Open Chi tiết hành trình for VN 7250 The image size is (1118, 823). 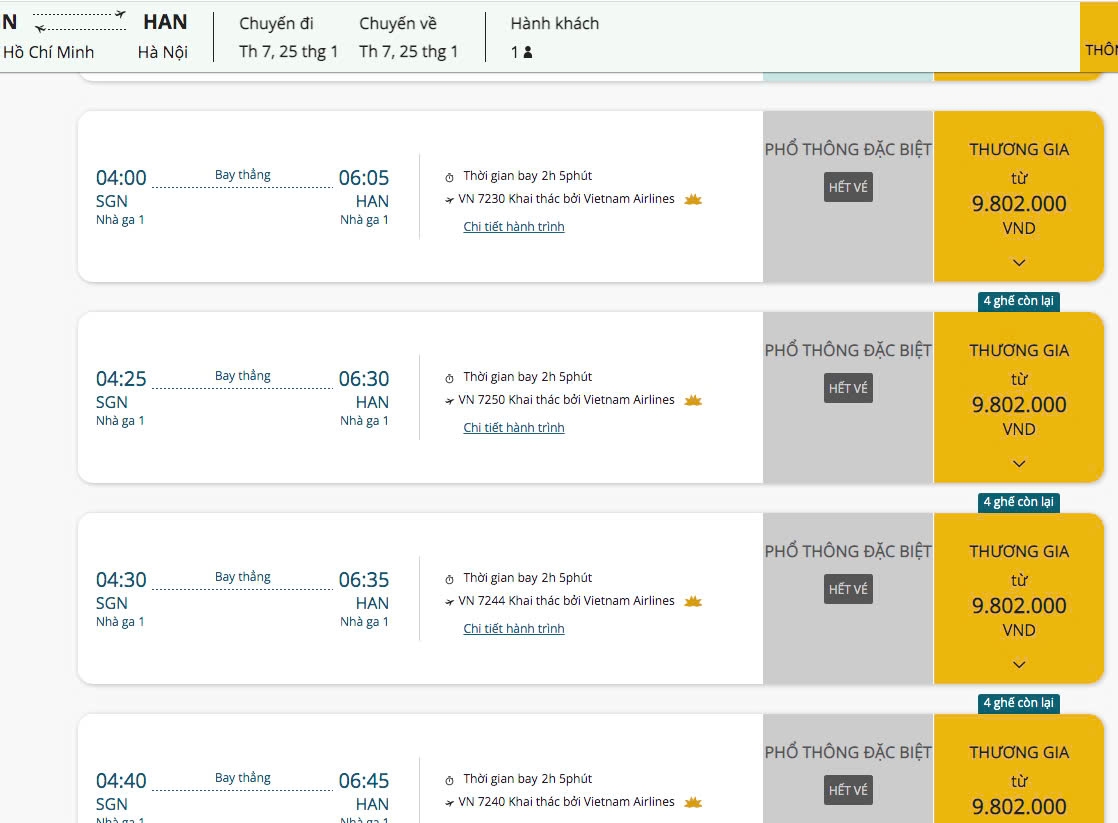coord(514,428)
